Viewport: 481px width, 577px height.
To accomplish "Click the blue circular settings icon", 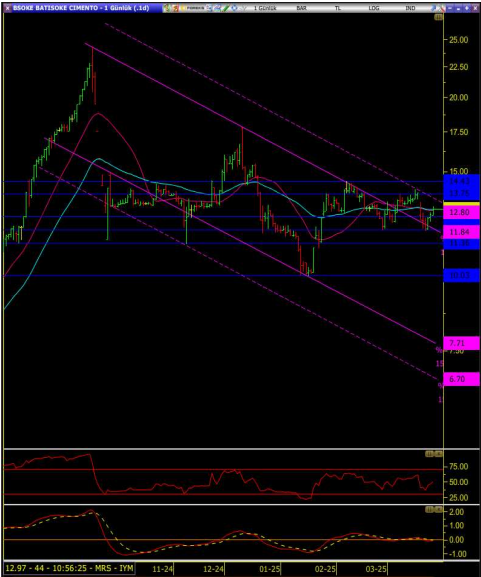I will [x=234, y=8].
